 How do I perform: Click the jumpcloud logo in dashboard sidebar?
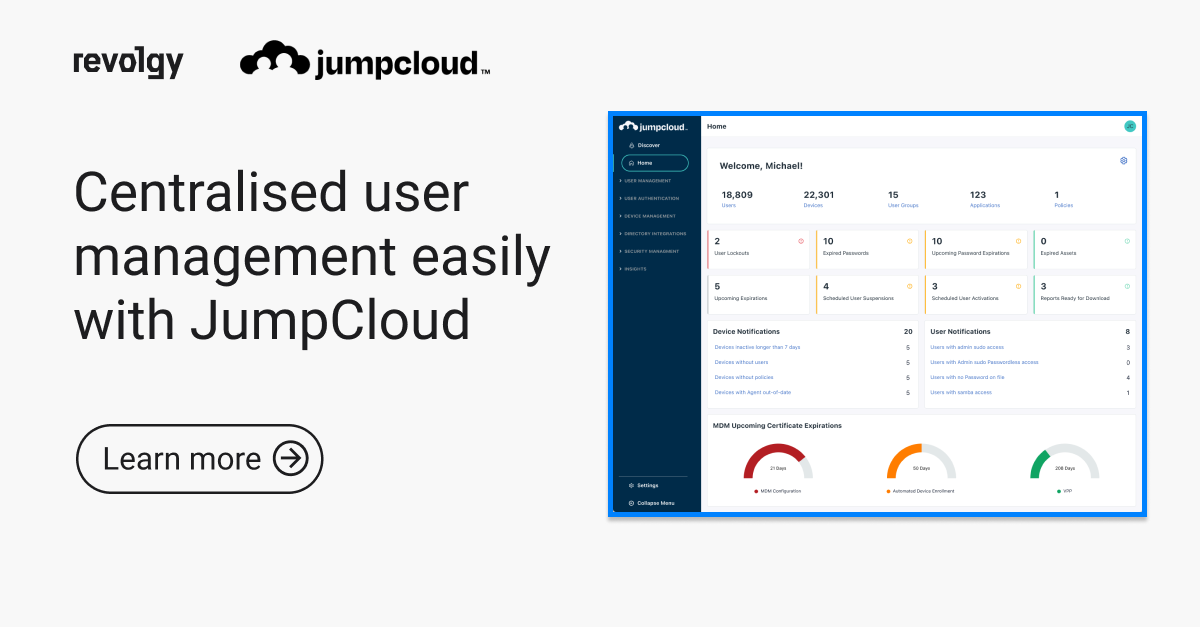click(x=654, y=127)
